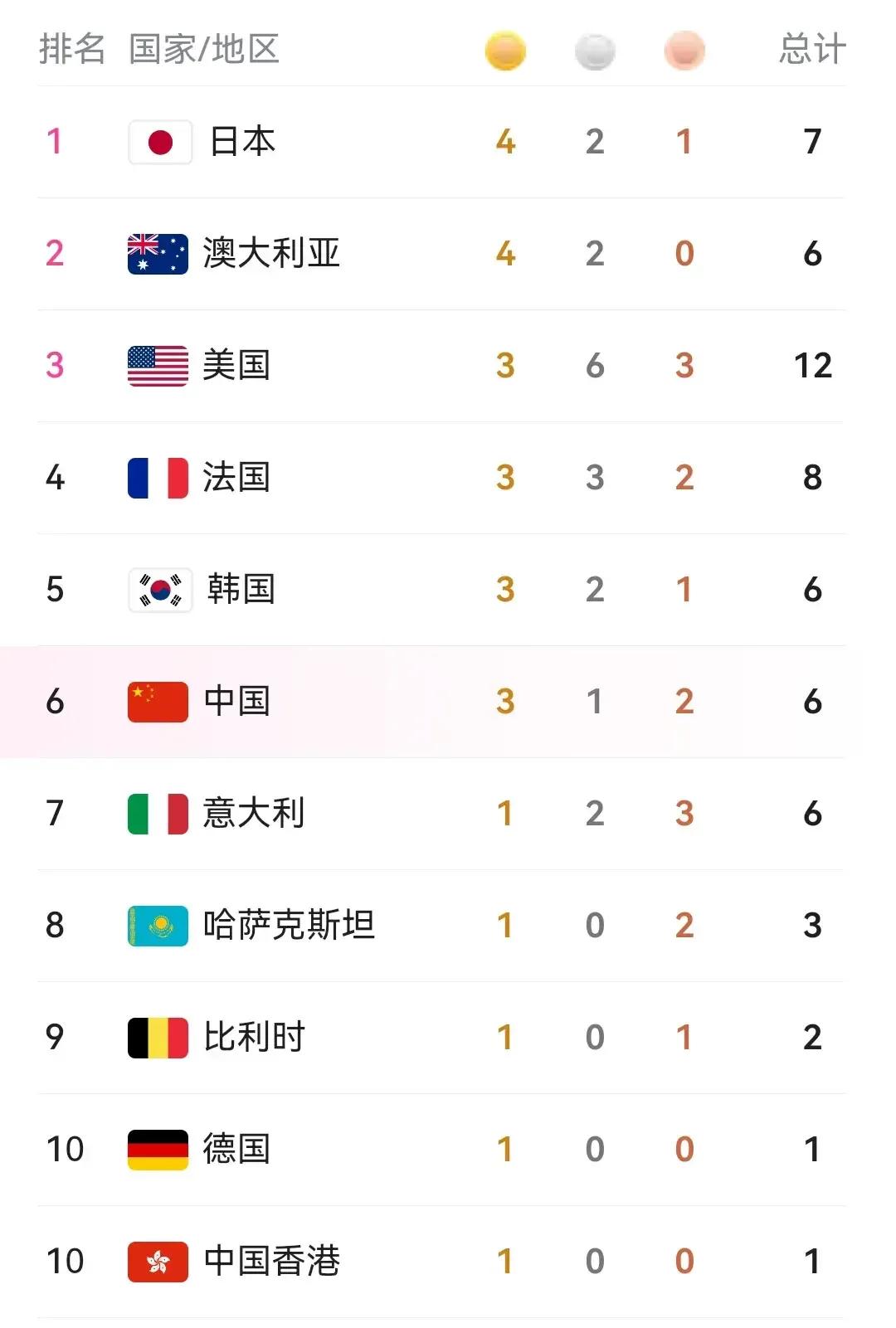Click the 总计 column header
This screenshot has height=1328, width=896.
(x=812, y=49)
